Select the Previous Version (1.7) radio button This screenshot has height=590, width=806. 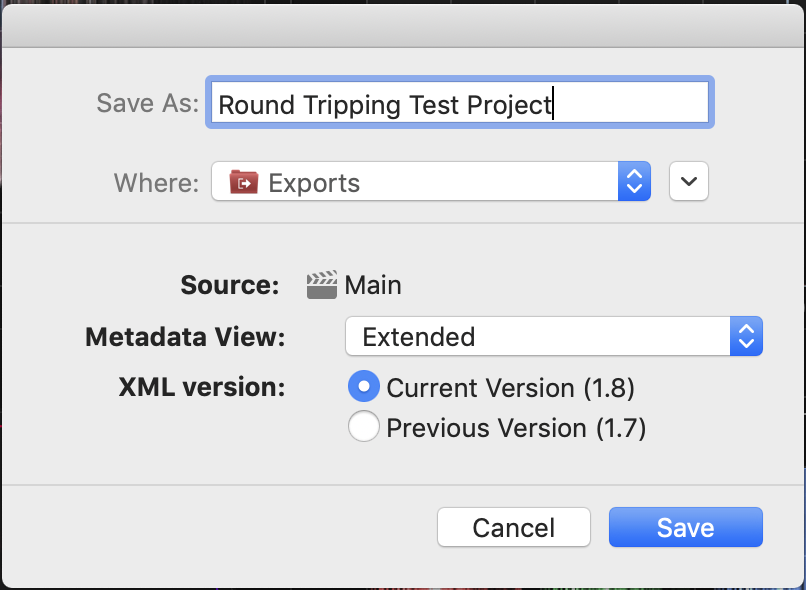tap(363, 428)
